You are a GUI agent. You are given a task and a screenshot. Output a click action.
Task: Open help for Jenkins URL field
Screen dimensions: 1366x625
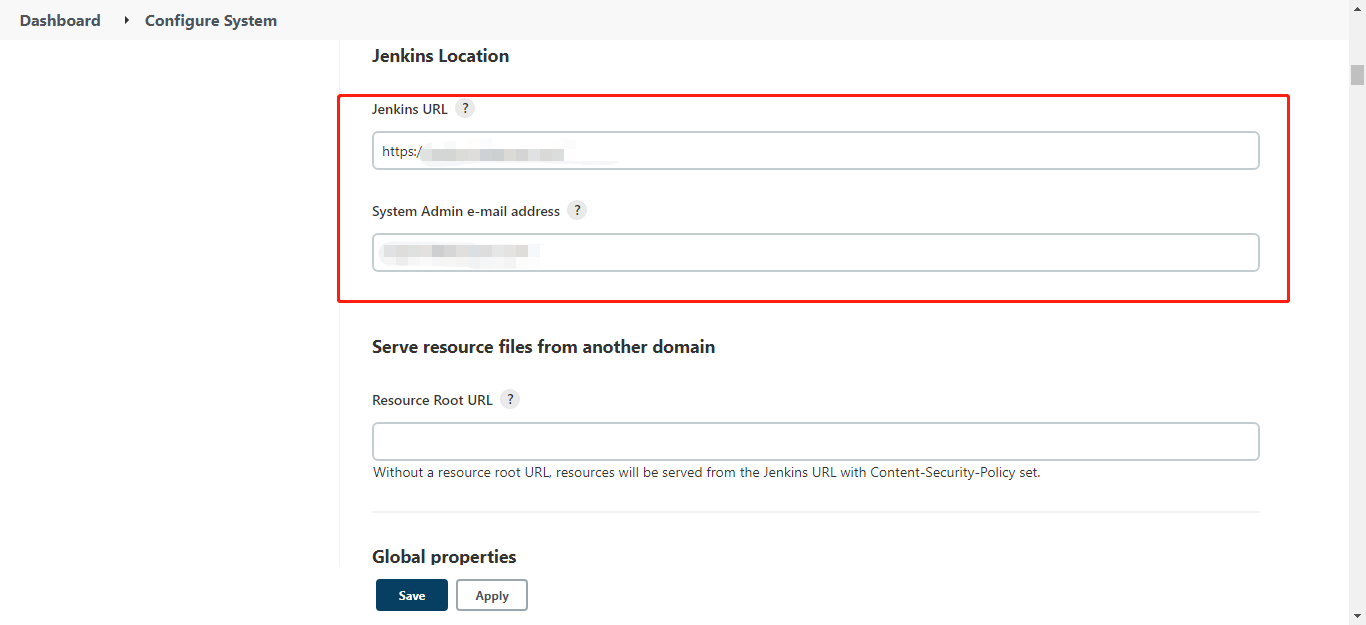point(464,108)
